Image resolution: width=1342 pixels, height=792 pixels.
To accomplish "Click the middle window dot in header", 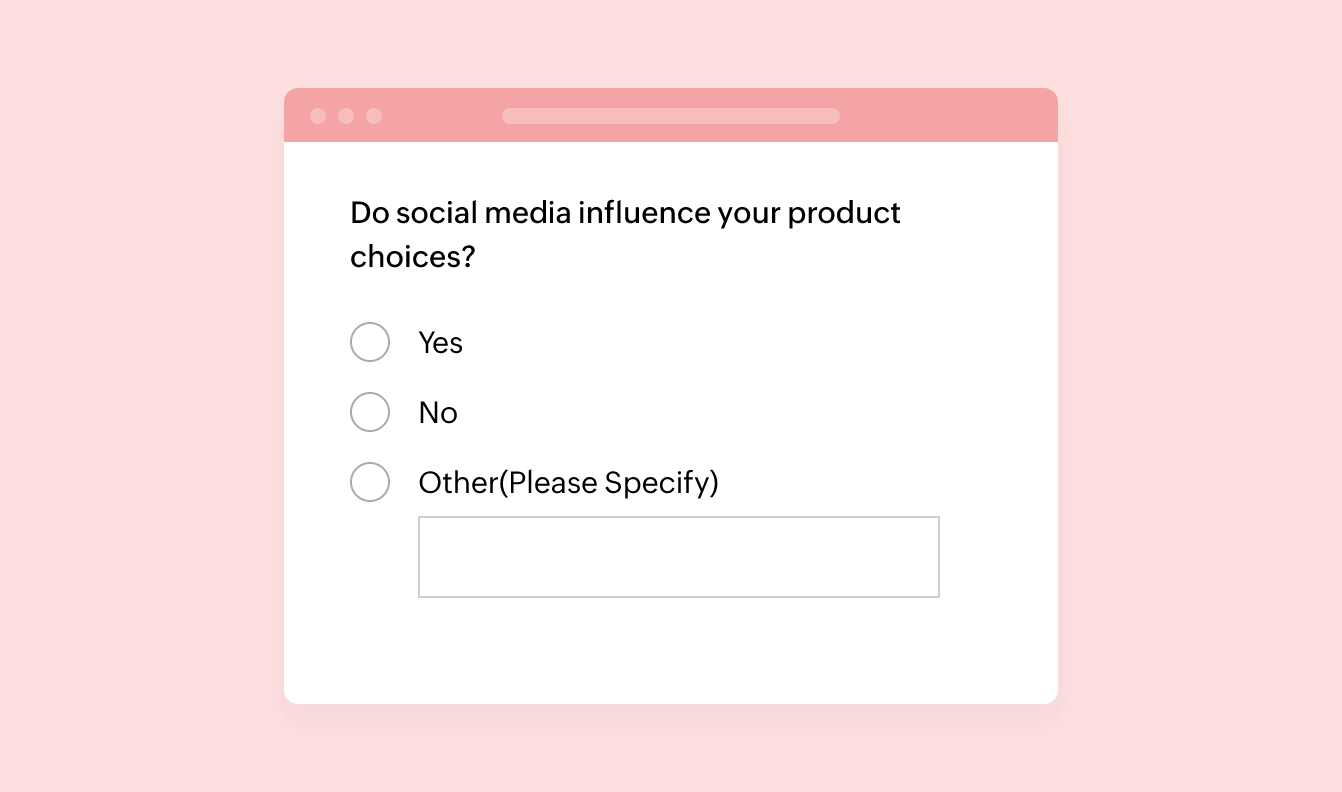I will pos(346,116).
